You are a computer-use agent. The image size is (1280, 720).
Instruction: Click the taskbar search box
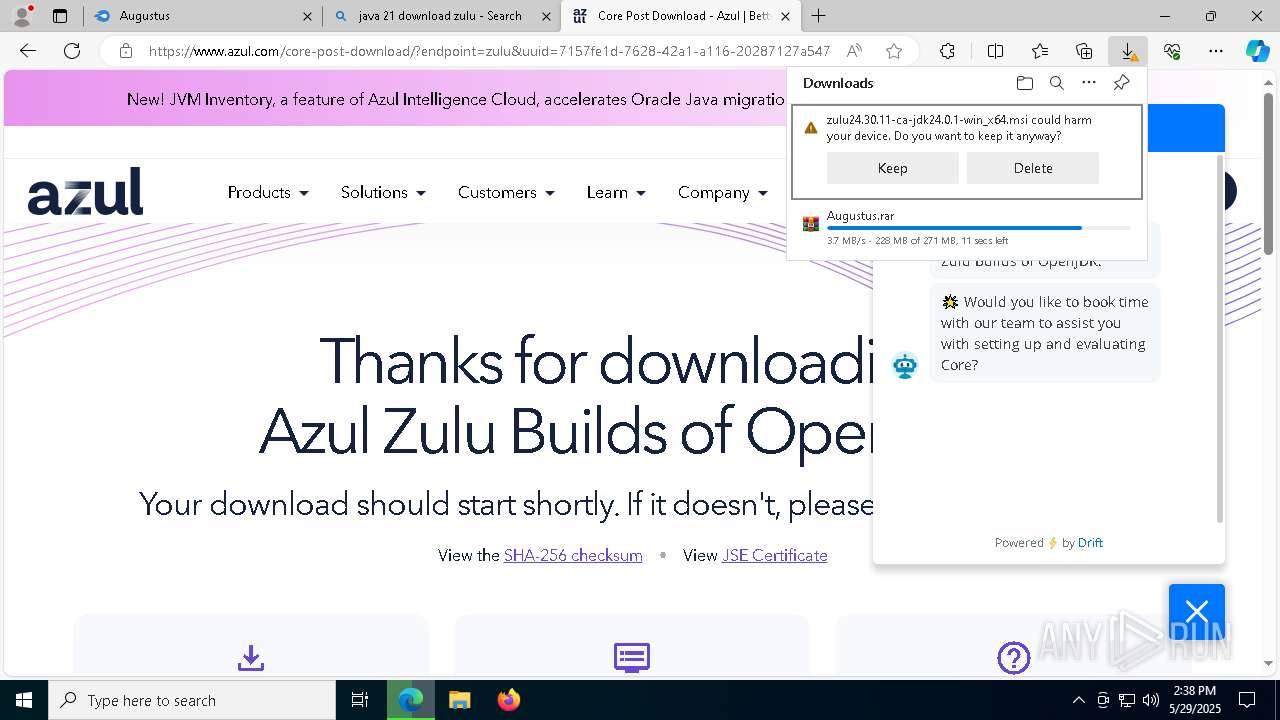pos(192,700)
